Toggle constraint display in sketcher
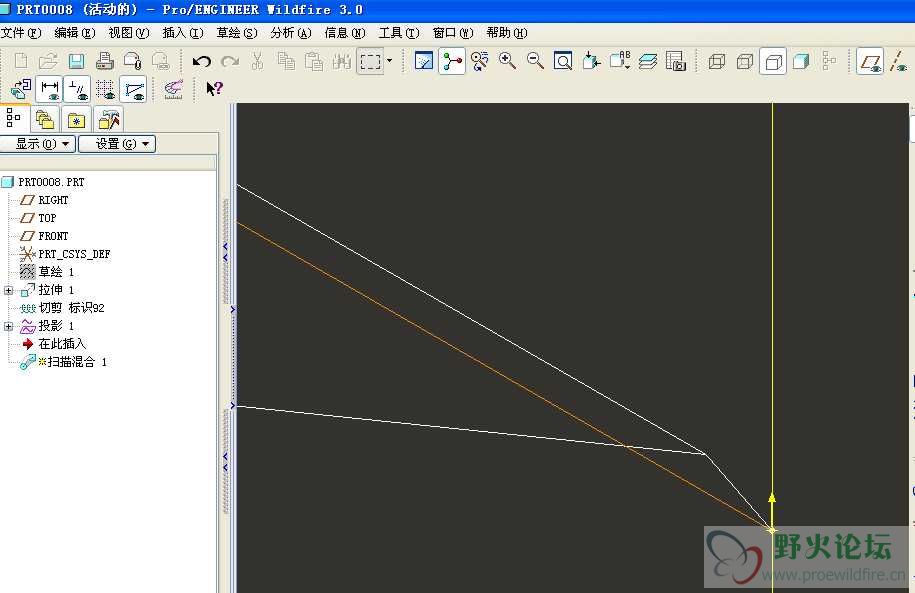The width and height of the screenshot is (915, 593). [x=77, y=89]
